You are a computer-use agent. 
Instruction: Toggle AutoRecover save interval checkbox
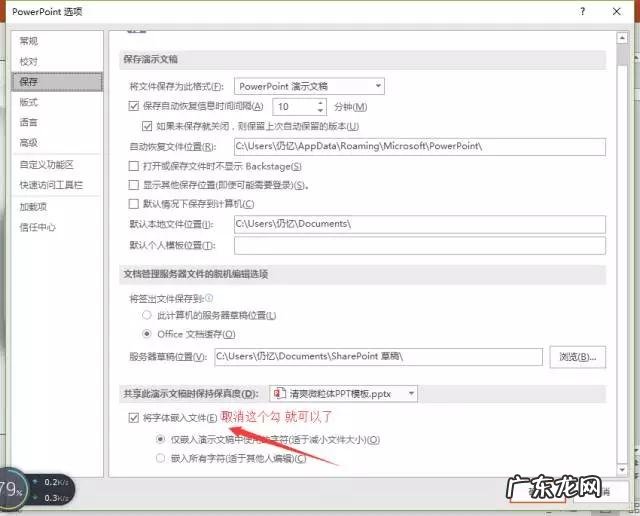[133, 106]
